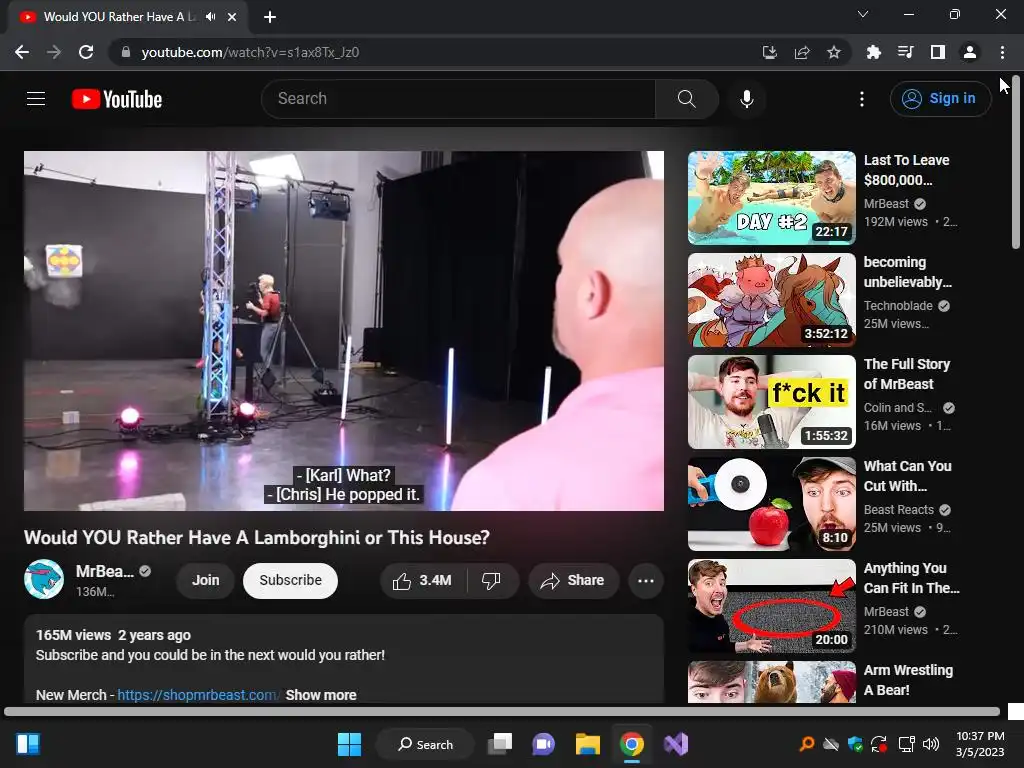Open Task View on taskbar

(501, 744)
